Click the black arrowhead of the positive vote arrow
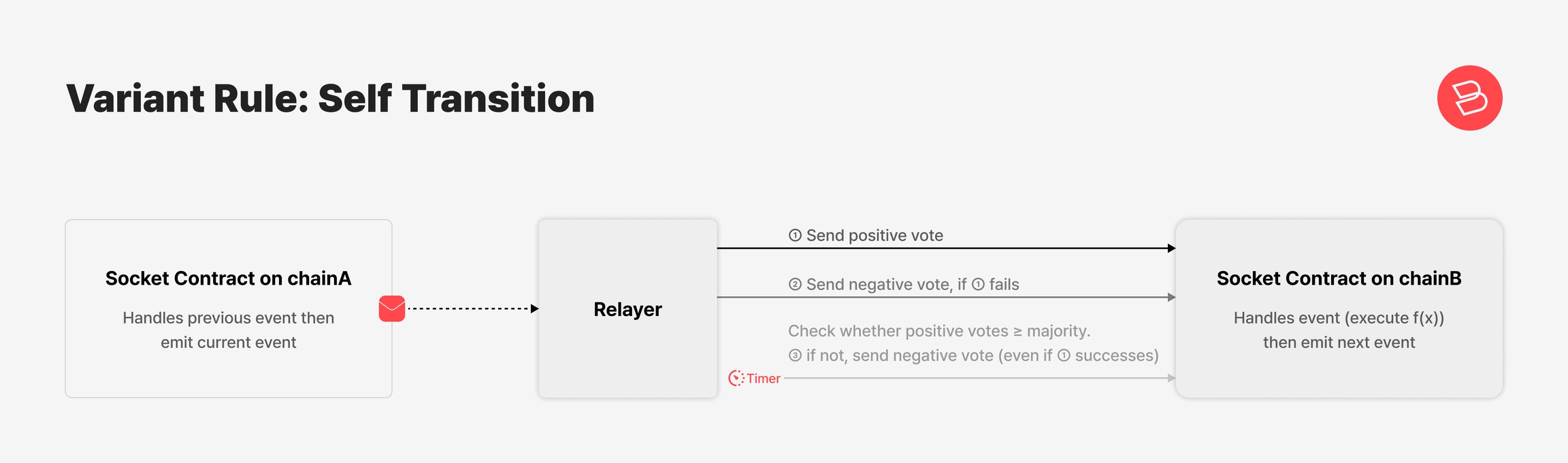The height and width of the screenshot is (463, 1568). [1171, 248]
